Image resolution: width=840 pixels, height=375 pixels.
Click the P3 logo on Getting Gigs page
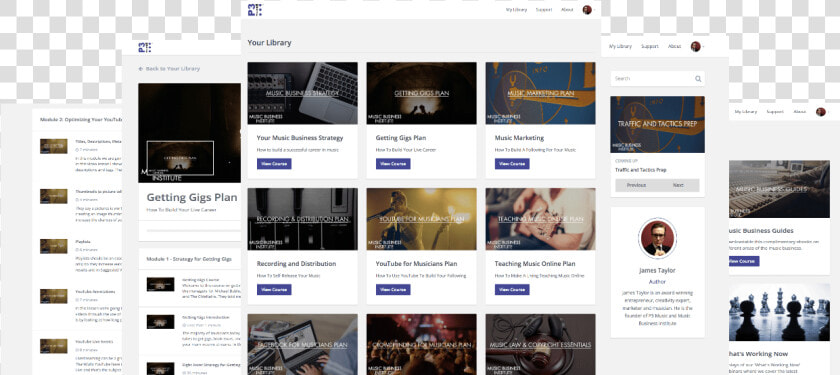145,47
